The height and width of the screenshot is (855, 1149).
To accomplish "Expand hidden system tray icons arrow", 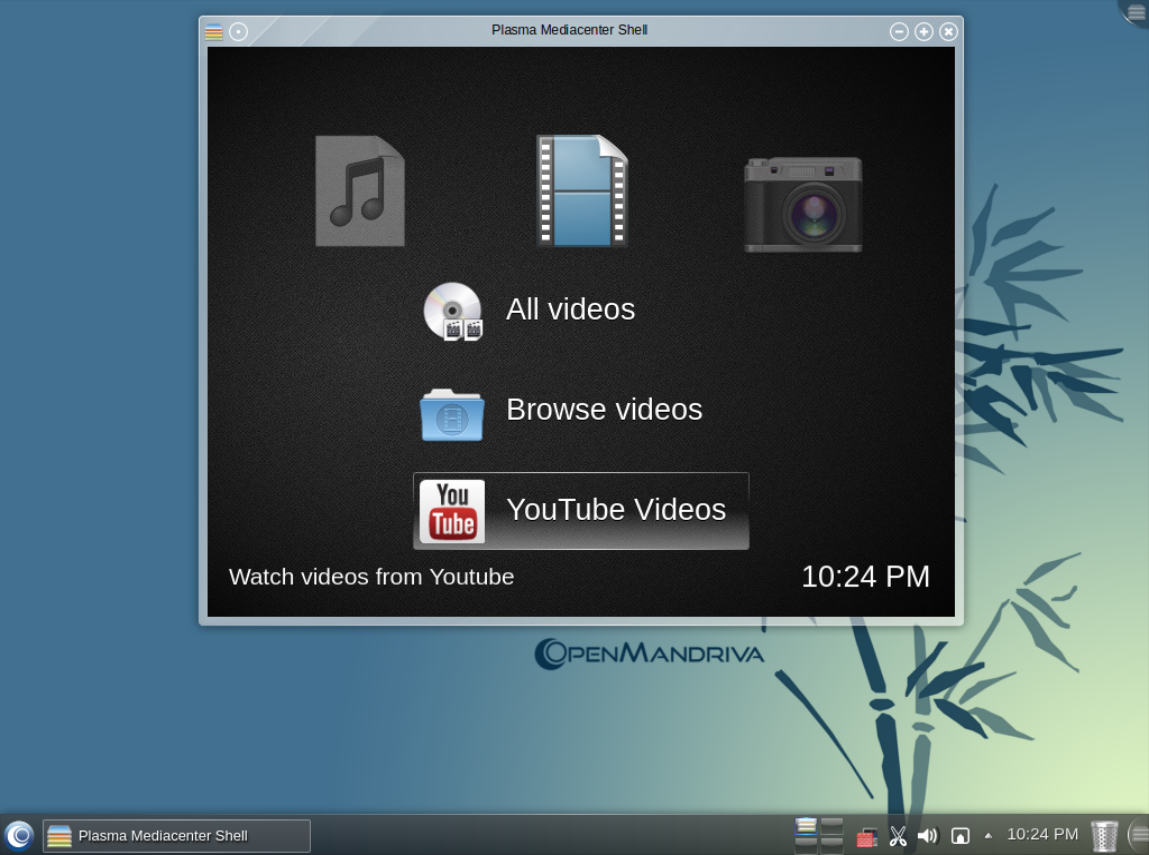I will (x=988, y=836).
